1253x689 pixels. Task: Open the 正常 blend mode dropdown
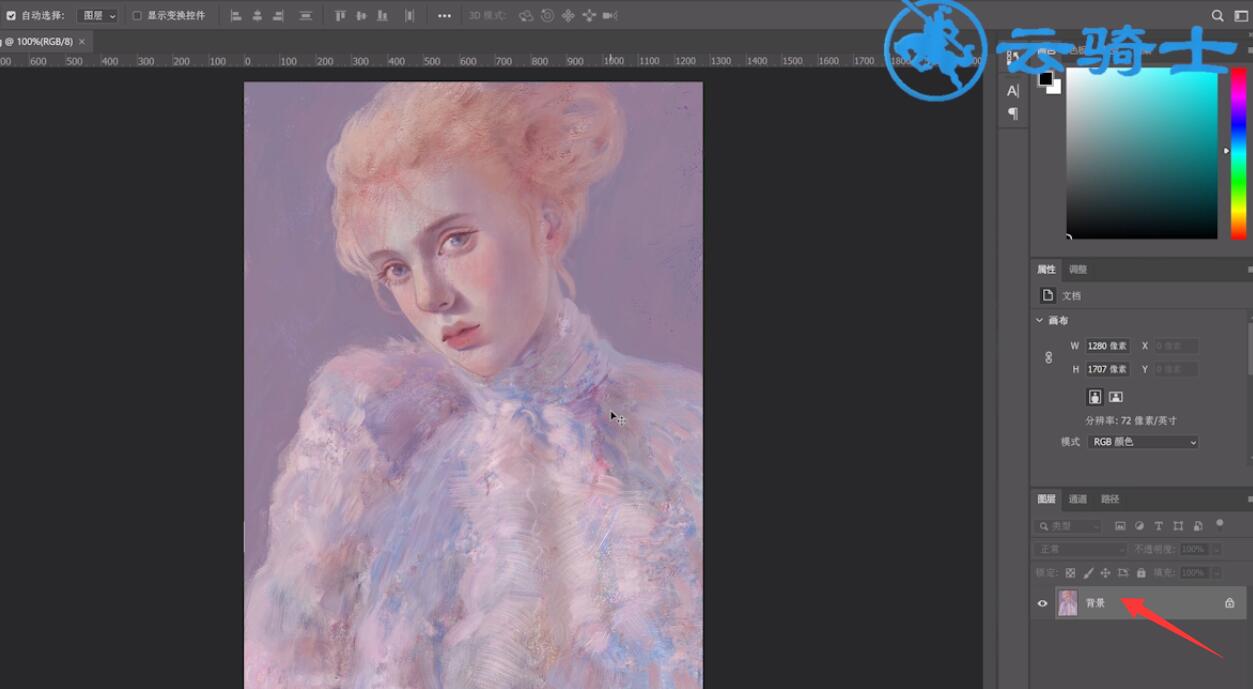click(x=1081, y=549)
